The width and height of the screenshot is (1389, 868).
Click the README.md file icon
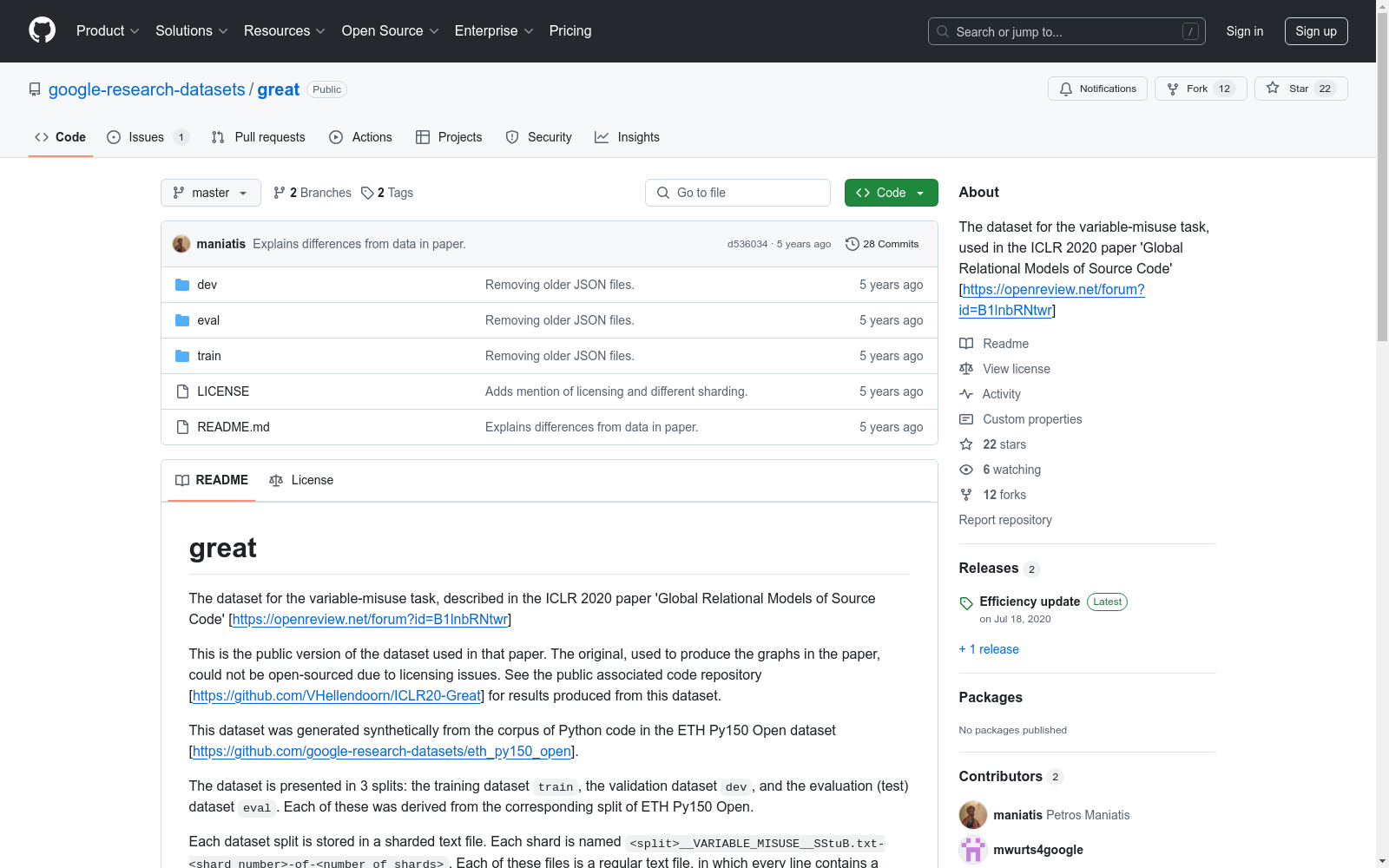182,427
